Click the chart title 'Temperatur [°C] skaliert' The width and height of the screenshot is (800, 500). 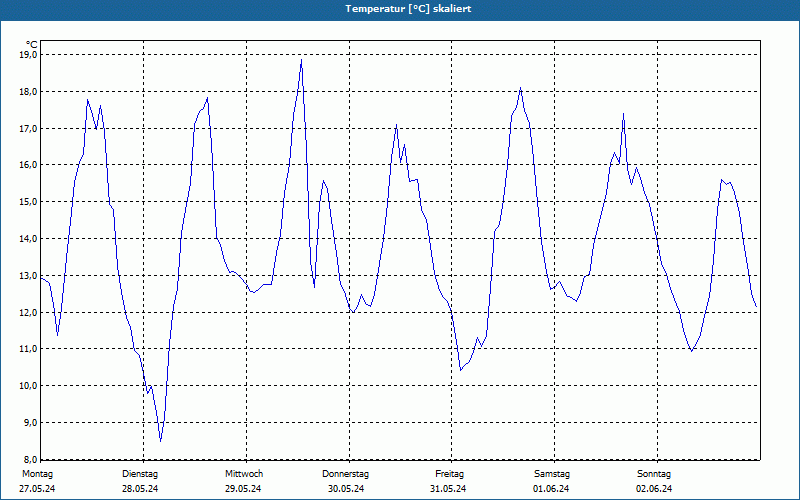[x=408, y=9]
